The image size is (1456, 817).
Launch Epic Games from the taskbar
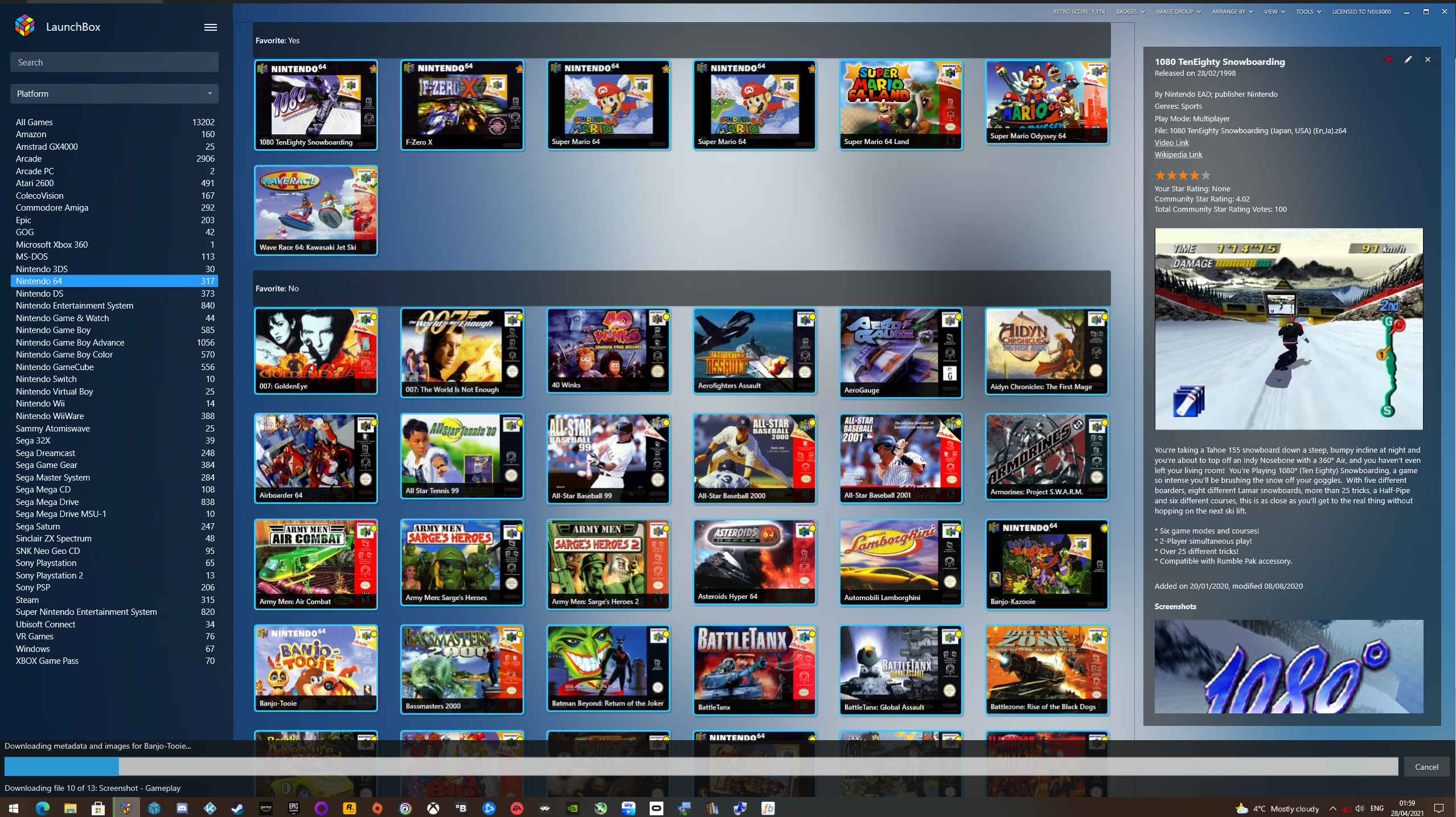click(293, 808)
